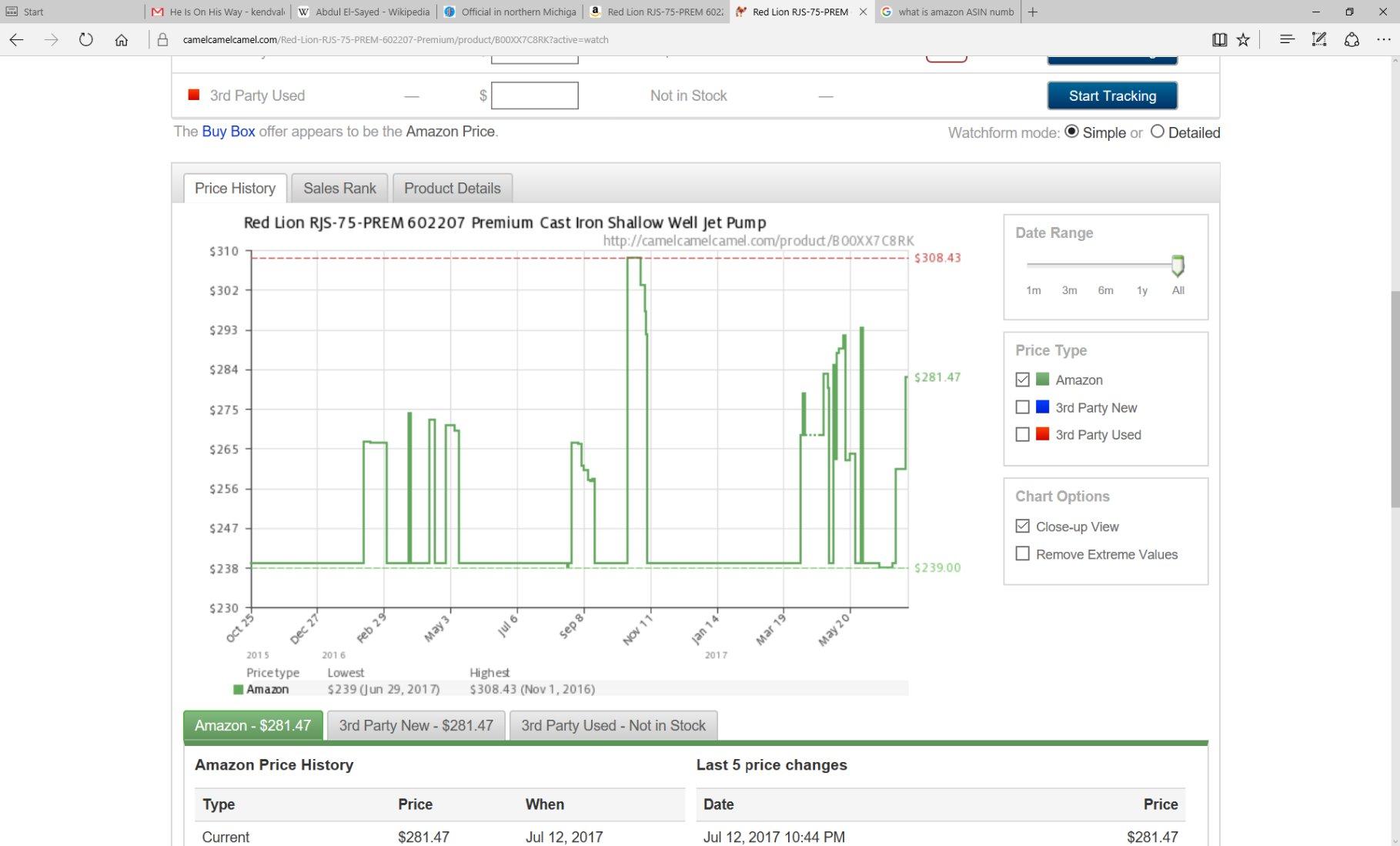Image resolution: width=1400 pixels, height=846 pixels.
Task: Select Simple watchform mode
Action: pyautogui.click(x=1071, y=132)
